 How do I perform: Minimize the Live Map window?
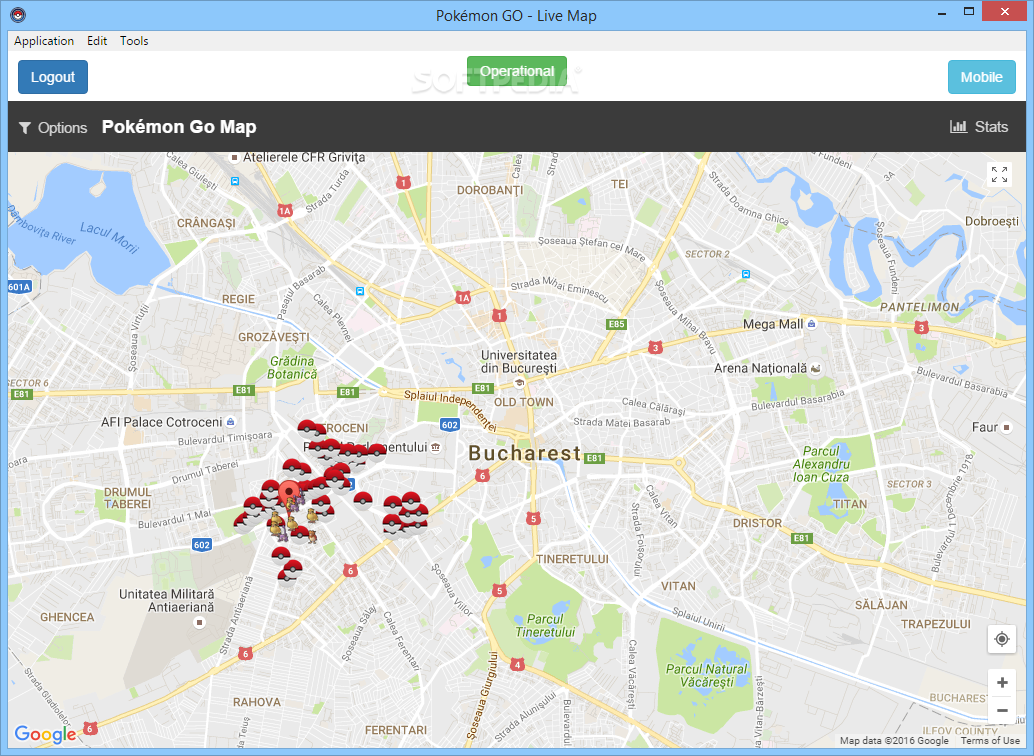point(942,13)
